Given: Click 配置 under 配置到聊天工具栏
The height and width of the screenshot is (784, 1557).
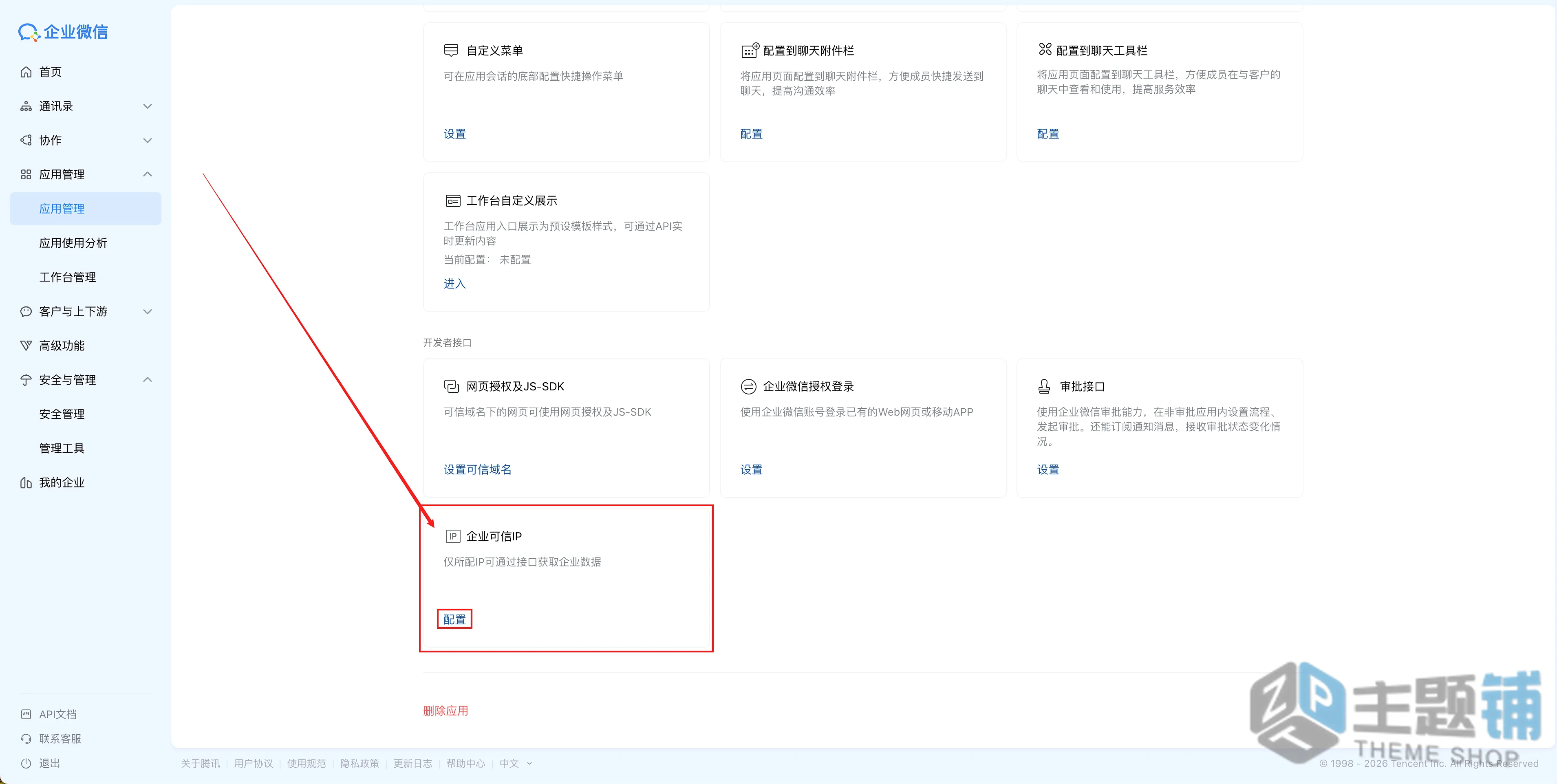Looking at the screenshot, I should 1048,134.
